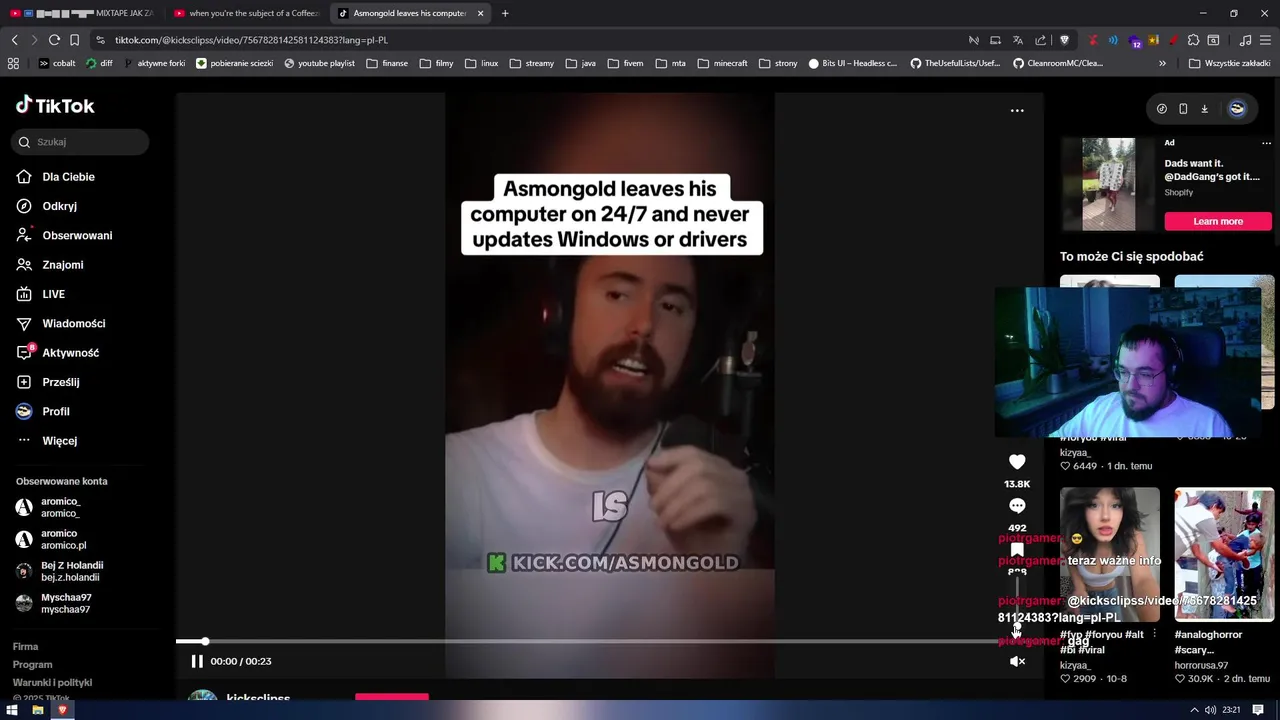1280x720 pixels.
Task: Open the linux bookmarks folder
Action: pyautogui.click(x=481, y=63)
